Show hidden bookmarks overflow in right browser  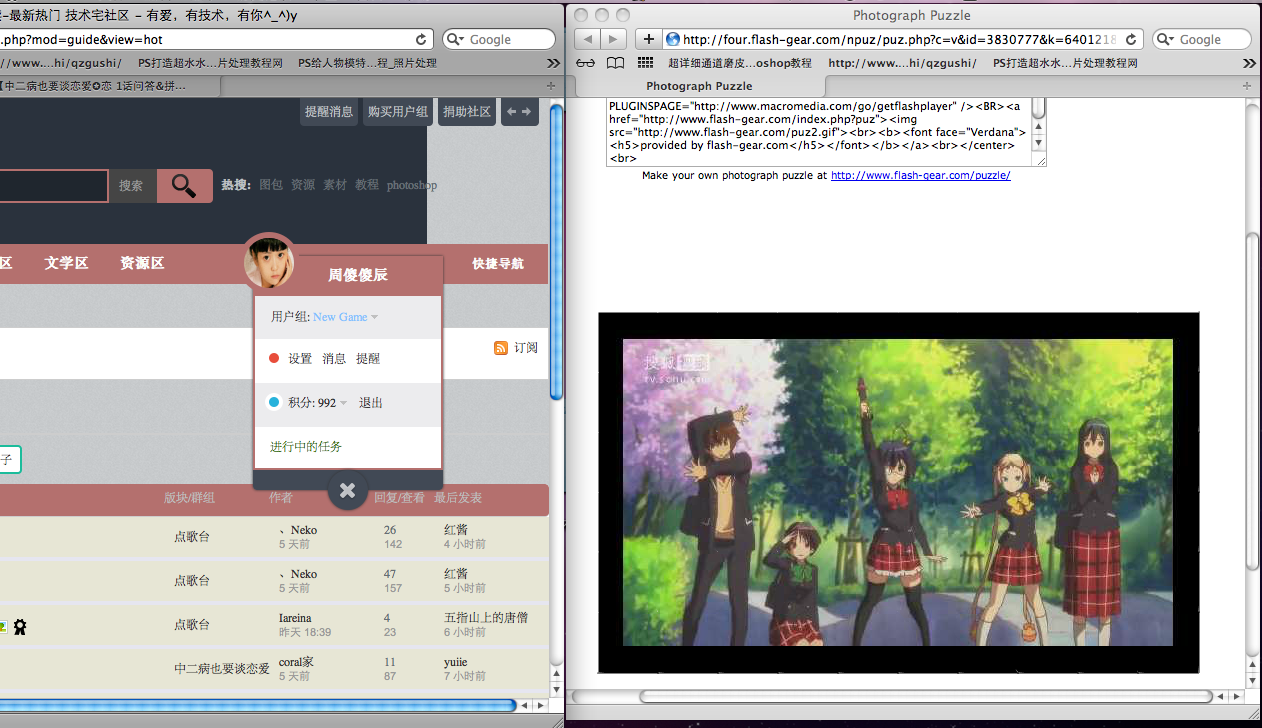pos(1249,63)
